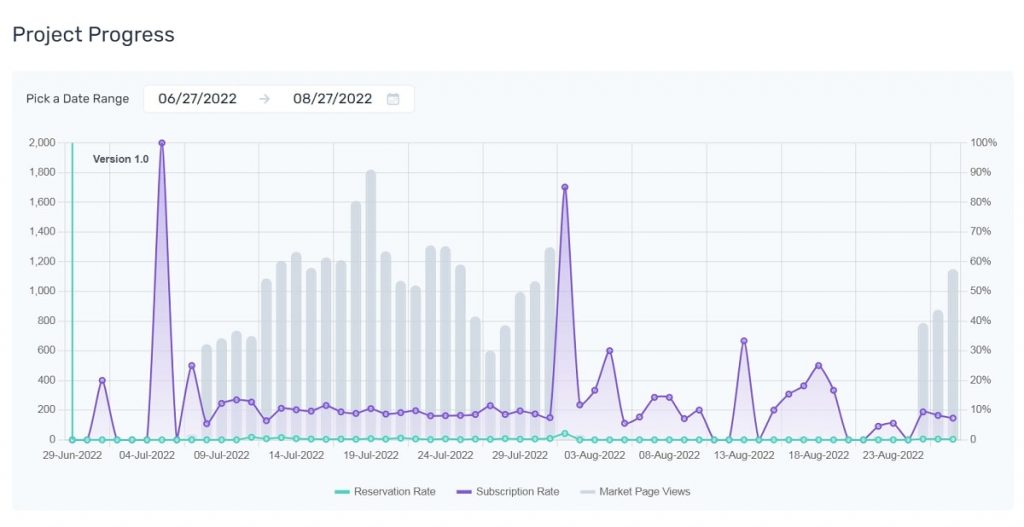
Task: Select the subscription peak on 13-Aug
Action: (744, 341)
